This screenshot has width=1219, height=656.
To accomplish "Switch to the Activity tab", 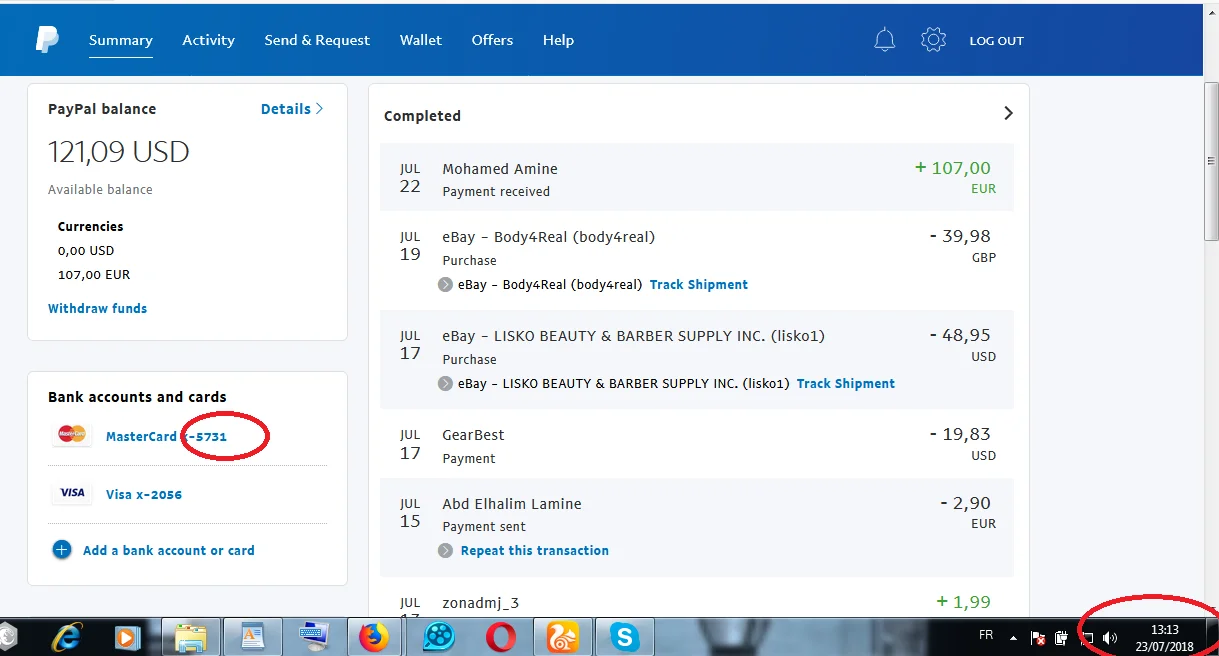I will pyautogui.click(x=208, y=40).
